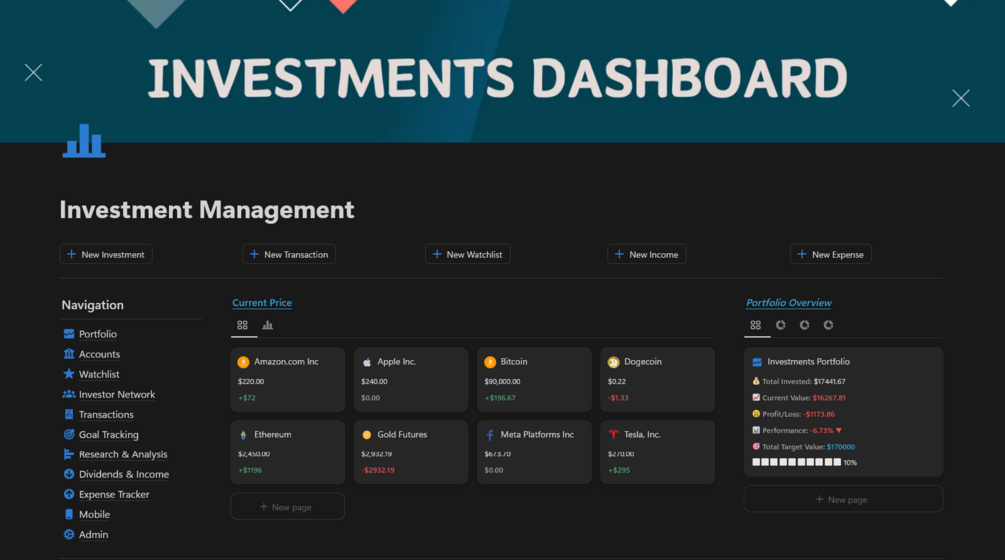
Task: Click the Goal Tracking target icon
Action: [69, 434]
